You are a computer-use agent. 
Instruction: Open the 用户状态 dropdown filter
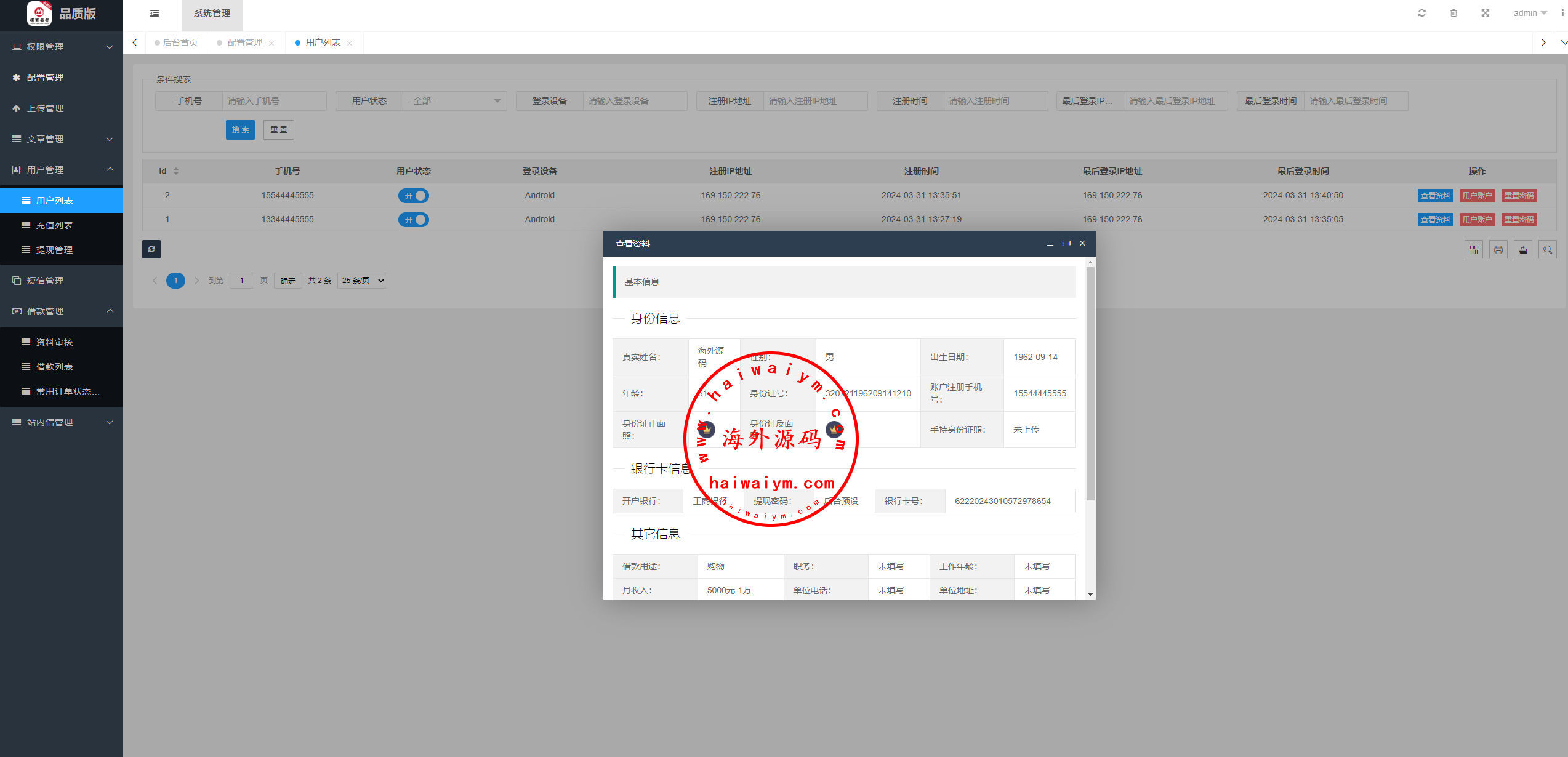click(x=454, y=101)
